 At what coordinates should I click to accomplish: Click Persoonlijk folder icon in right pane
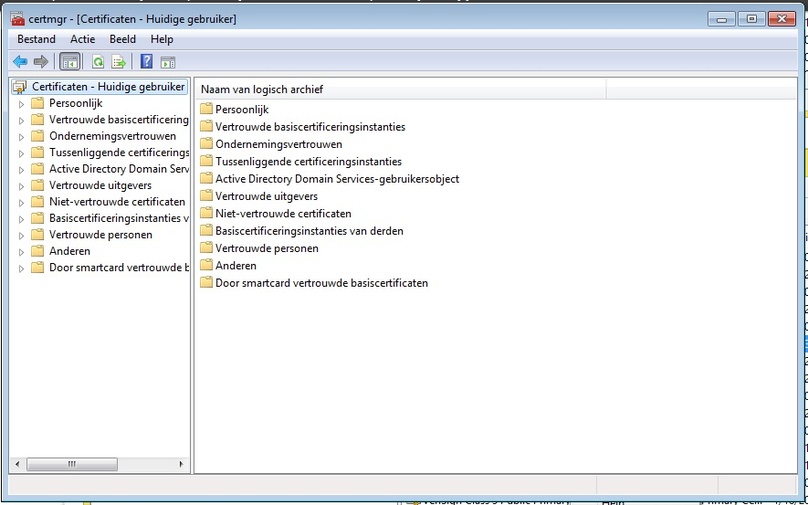pos(206,109)
